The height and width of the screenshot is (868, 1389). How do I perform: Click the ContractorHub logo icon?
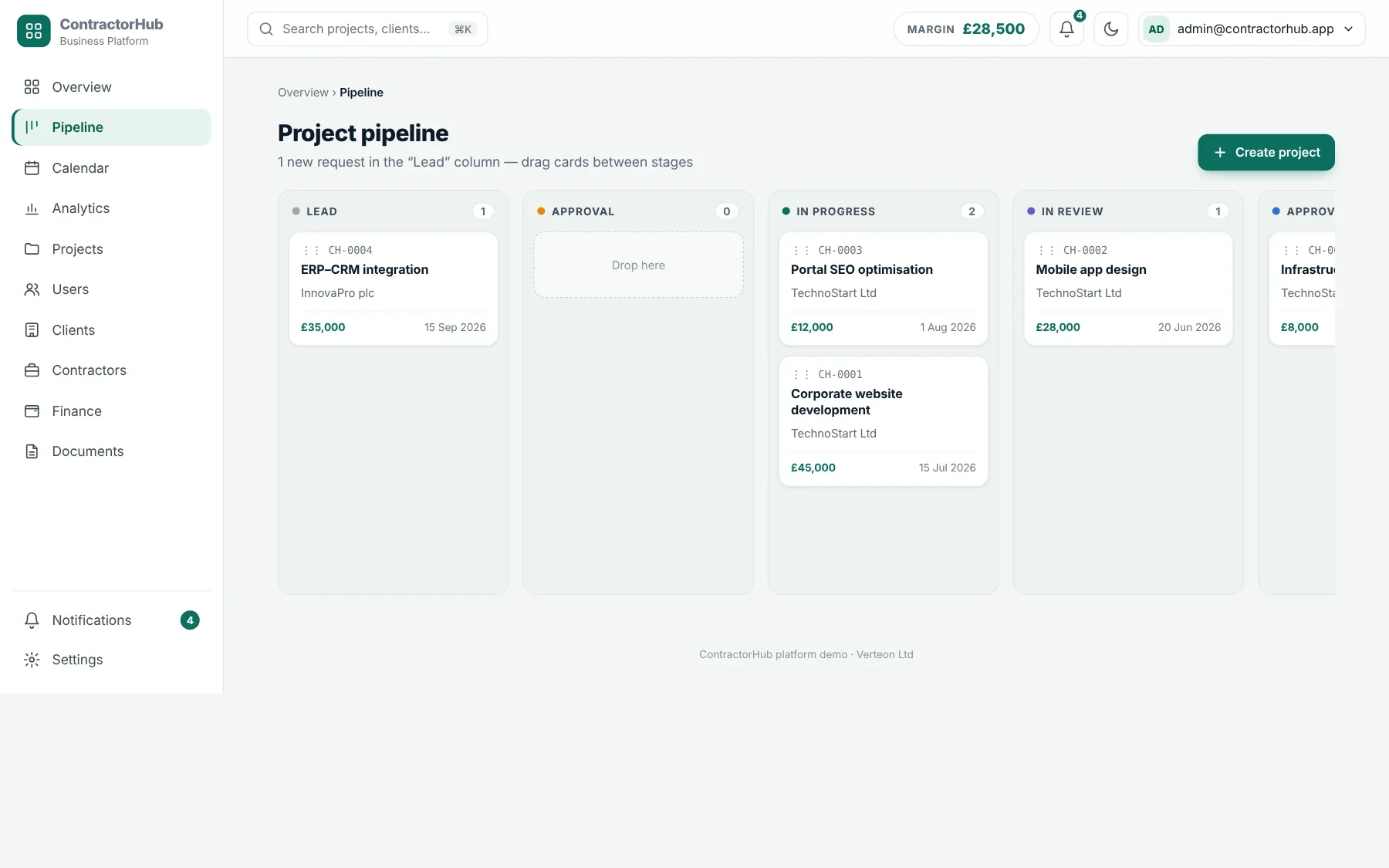click(x=33, y=31)
